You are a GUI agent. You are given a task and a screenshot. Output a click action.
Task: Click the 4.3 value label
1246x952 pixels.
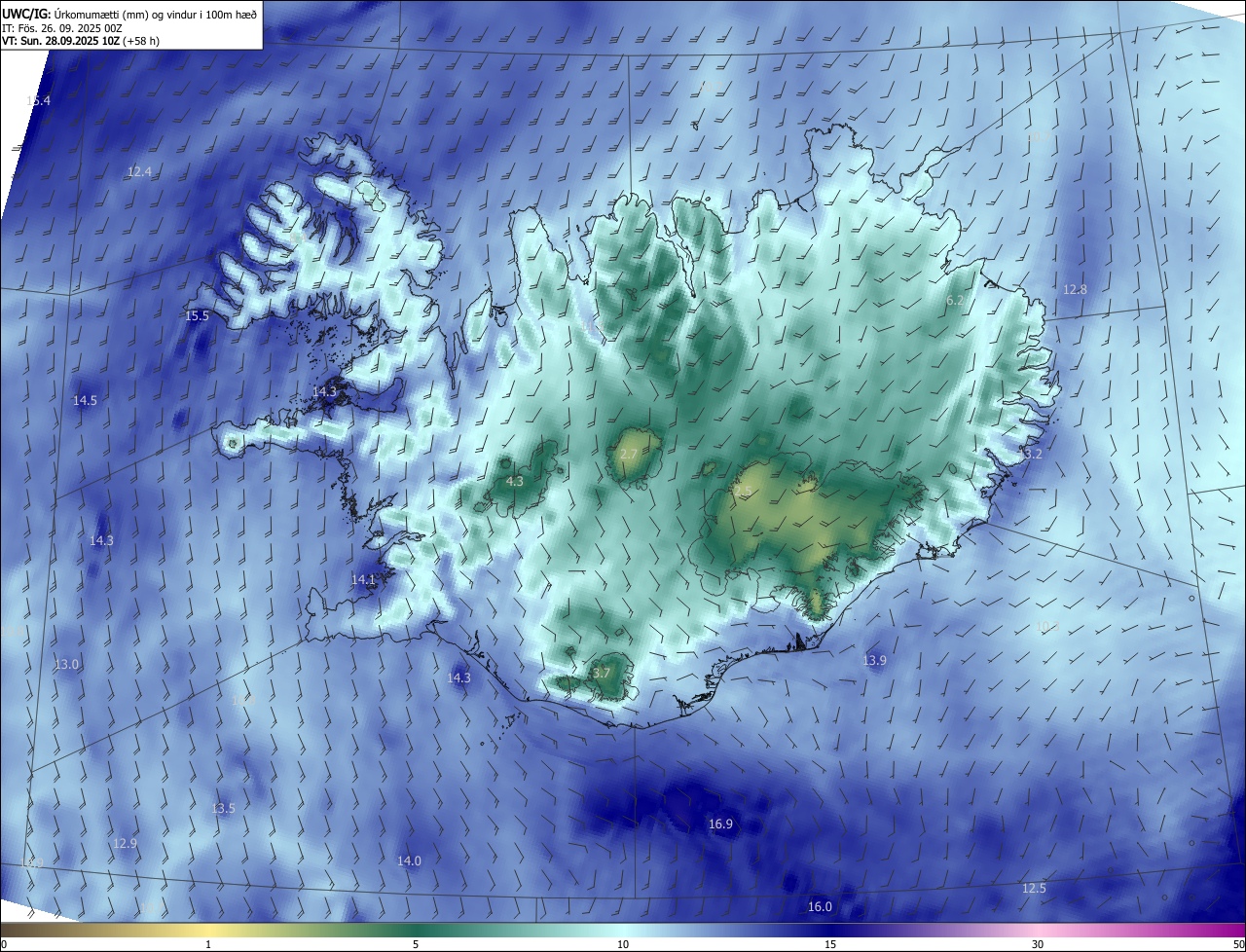pos(515,482)
